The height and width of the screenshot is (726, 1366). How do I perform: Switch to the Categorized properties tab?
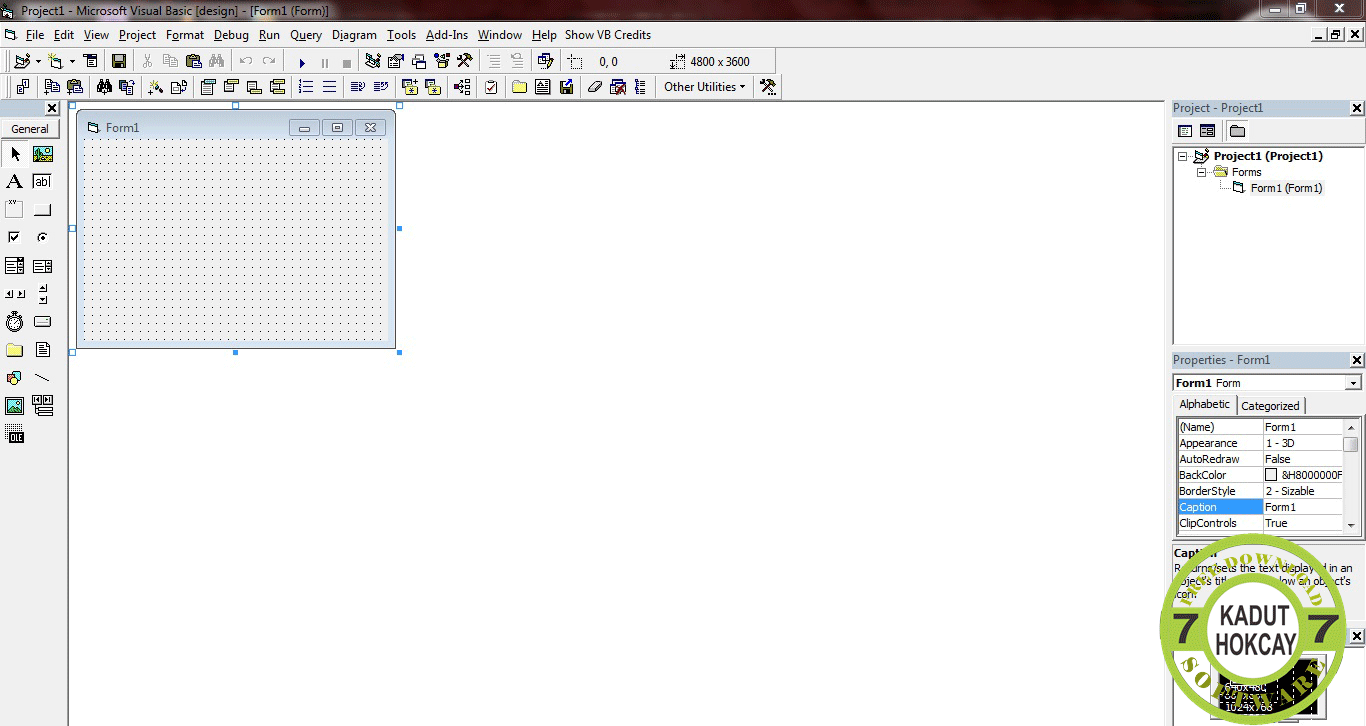tap(1270, 406)
